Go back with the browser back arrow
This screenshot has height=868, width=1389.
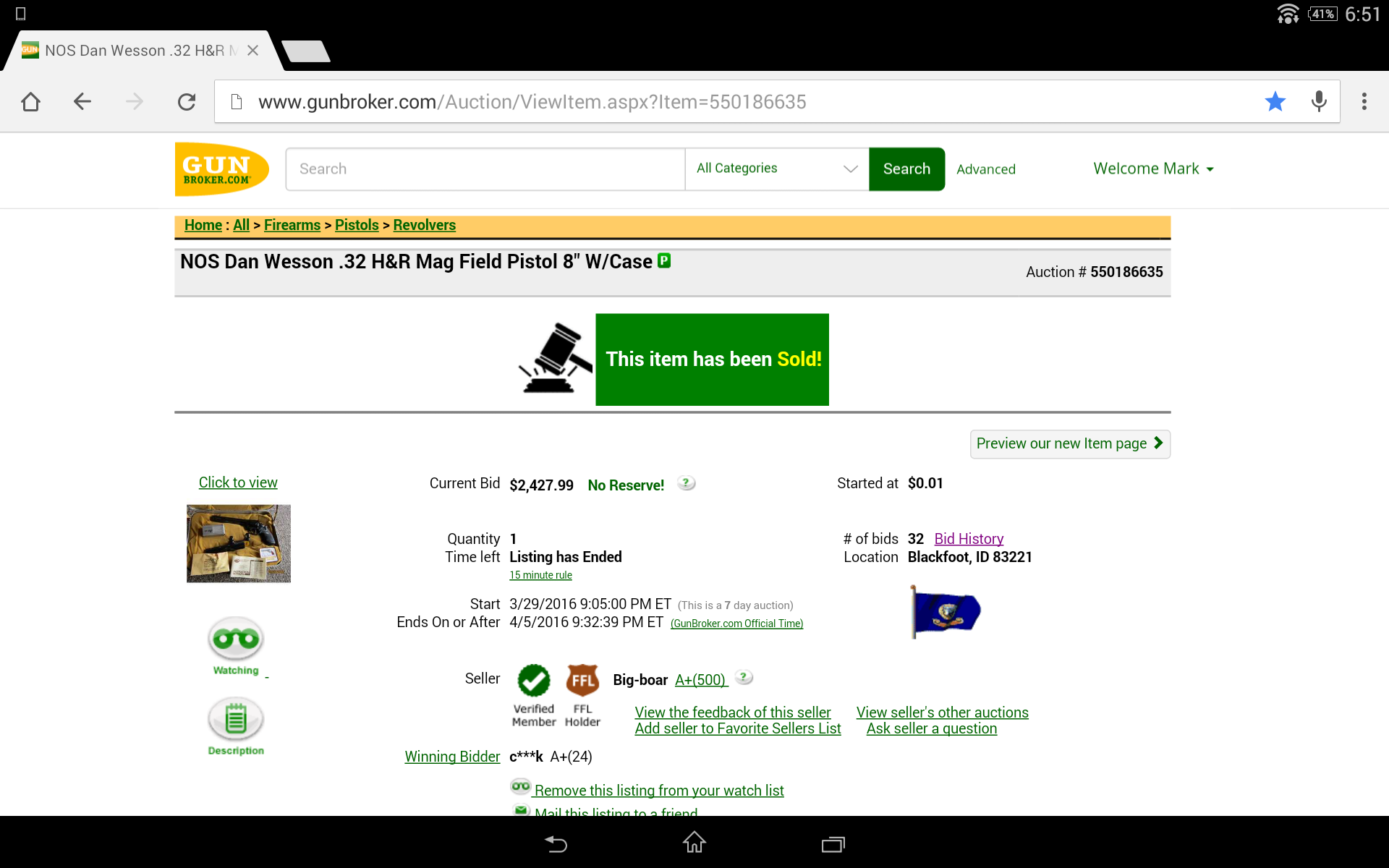coord(82,102)
